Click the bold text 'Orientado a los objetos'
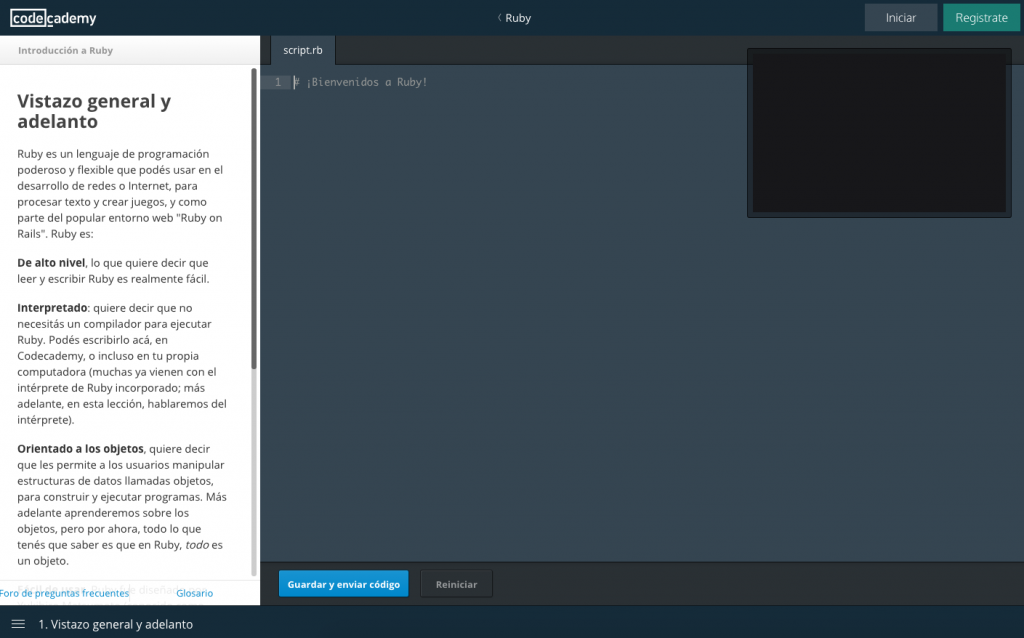The height and width of the screenshot is (638, 1024). click(80, 449)
